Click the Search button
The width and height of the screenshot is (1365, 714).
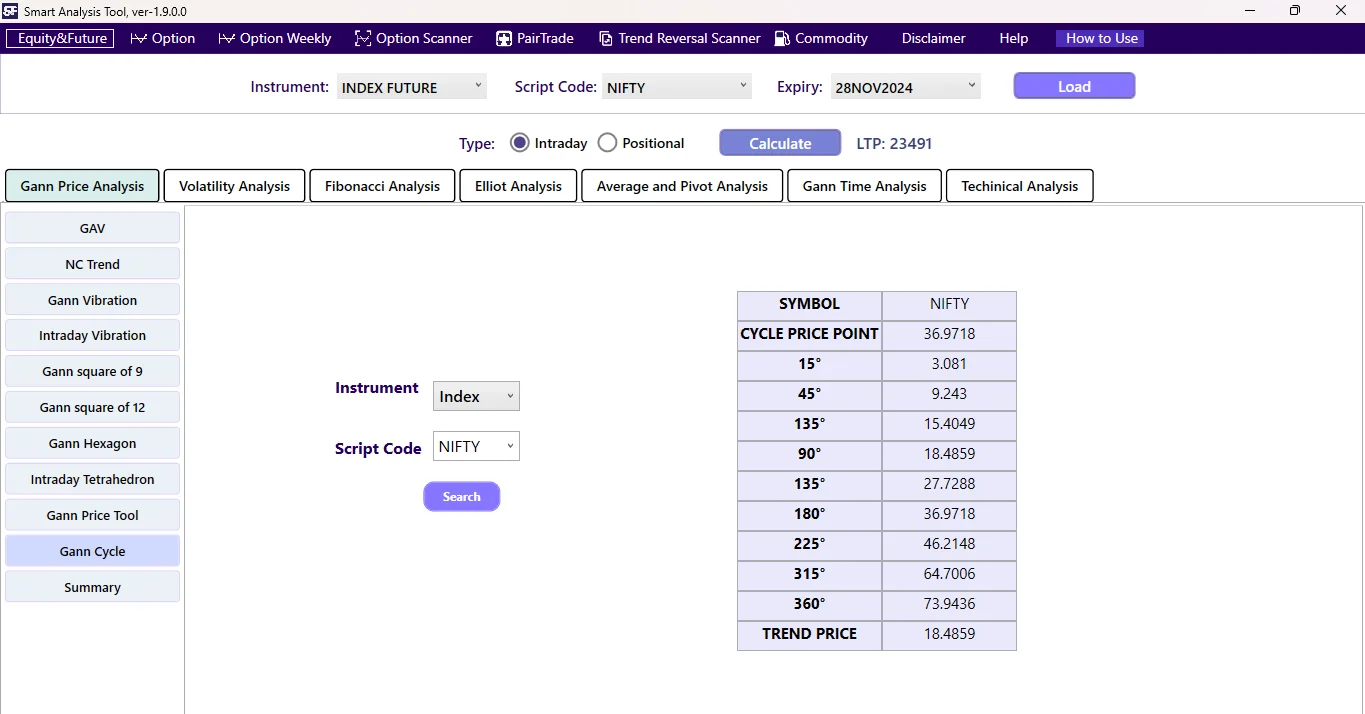click(x=461, y=496)
